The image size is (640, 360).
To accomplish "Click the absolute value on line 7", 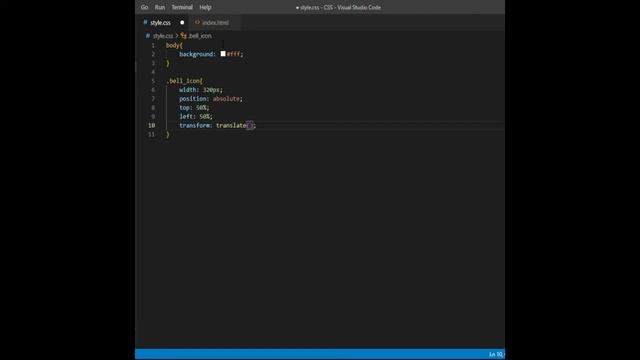I will point(226,99).
